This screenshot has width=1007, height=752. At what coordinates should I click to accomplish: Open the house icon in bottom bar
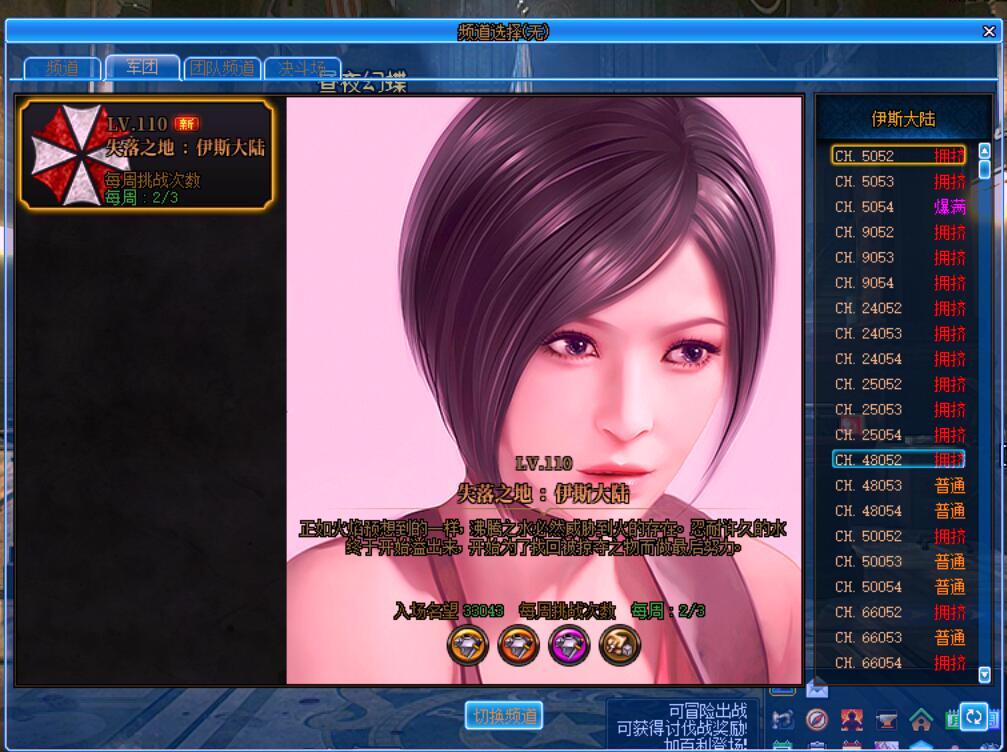coord(920,719)
